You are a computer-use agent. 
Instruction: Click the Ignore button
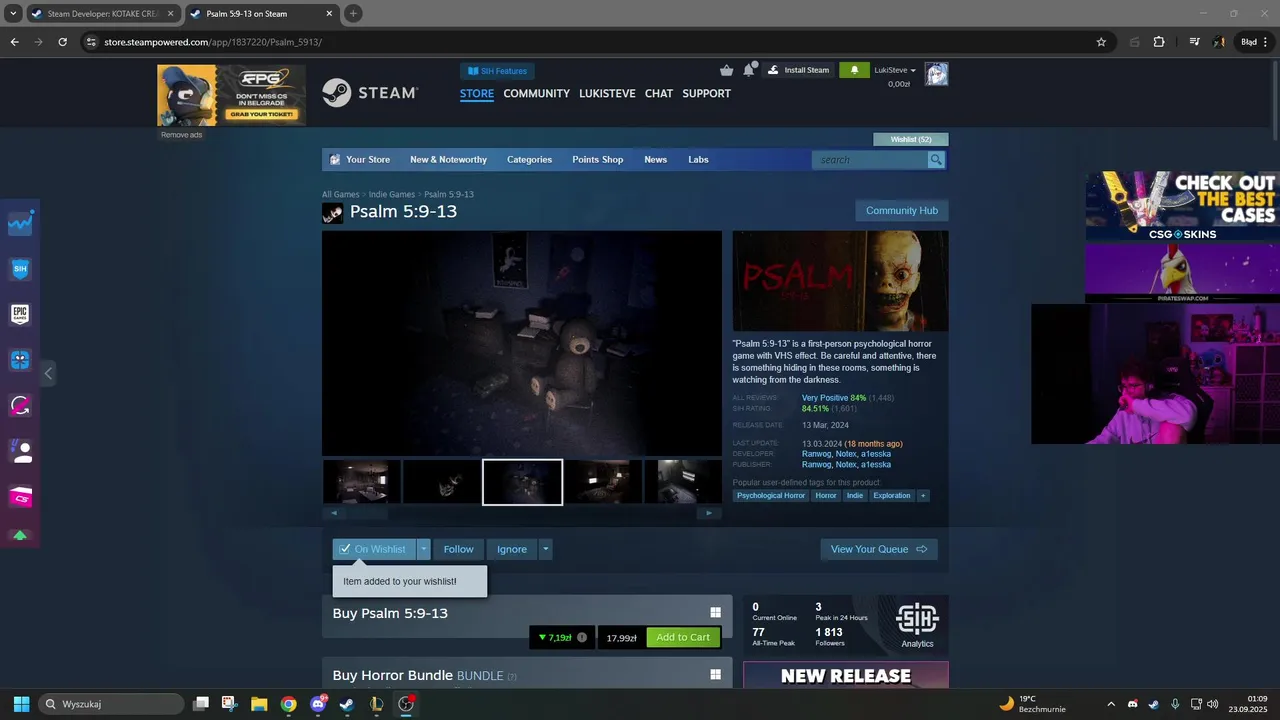pos(512,549)
